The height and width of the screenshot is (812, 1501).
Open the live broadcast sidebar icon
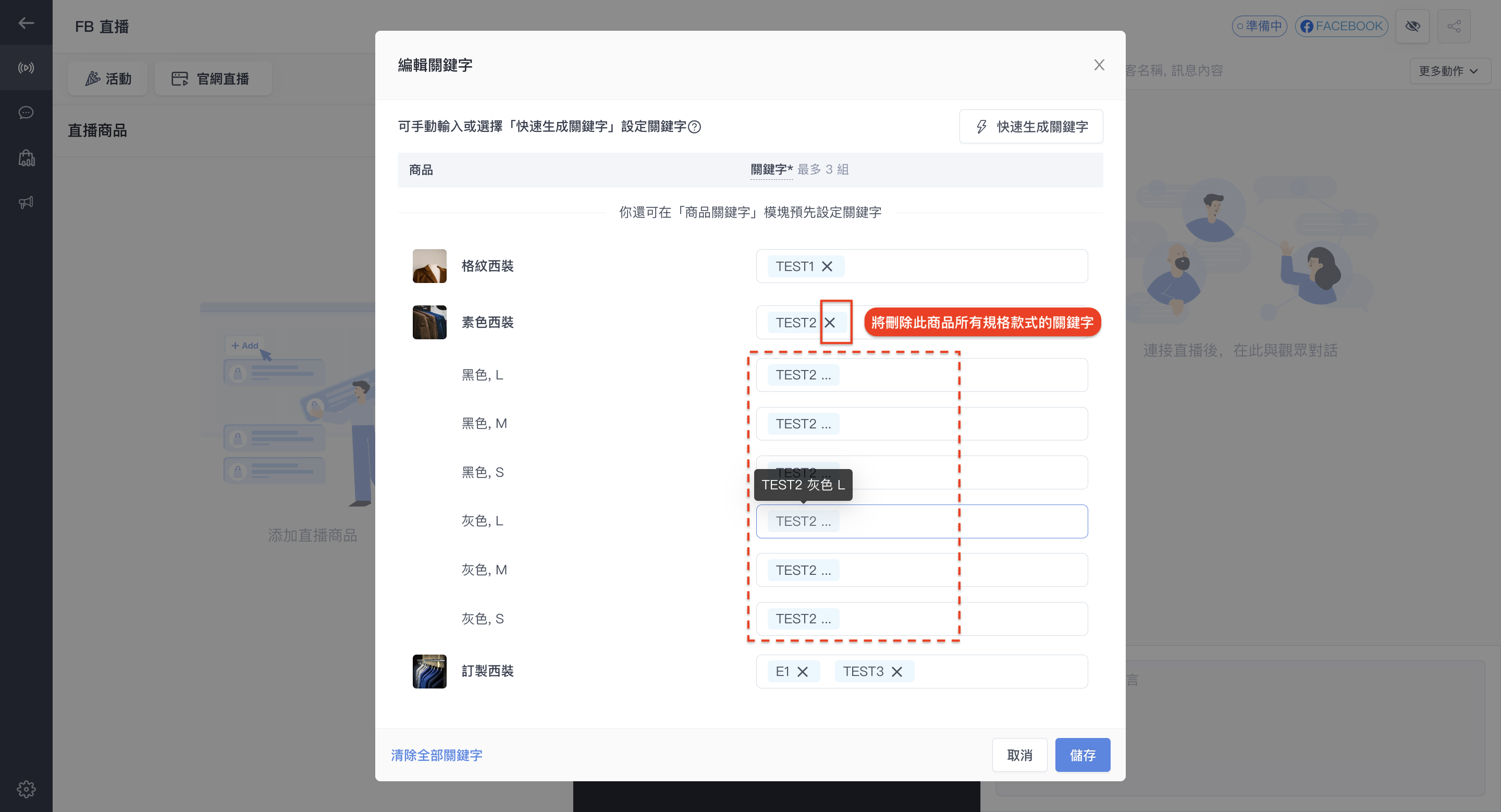tap(26, 68)
